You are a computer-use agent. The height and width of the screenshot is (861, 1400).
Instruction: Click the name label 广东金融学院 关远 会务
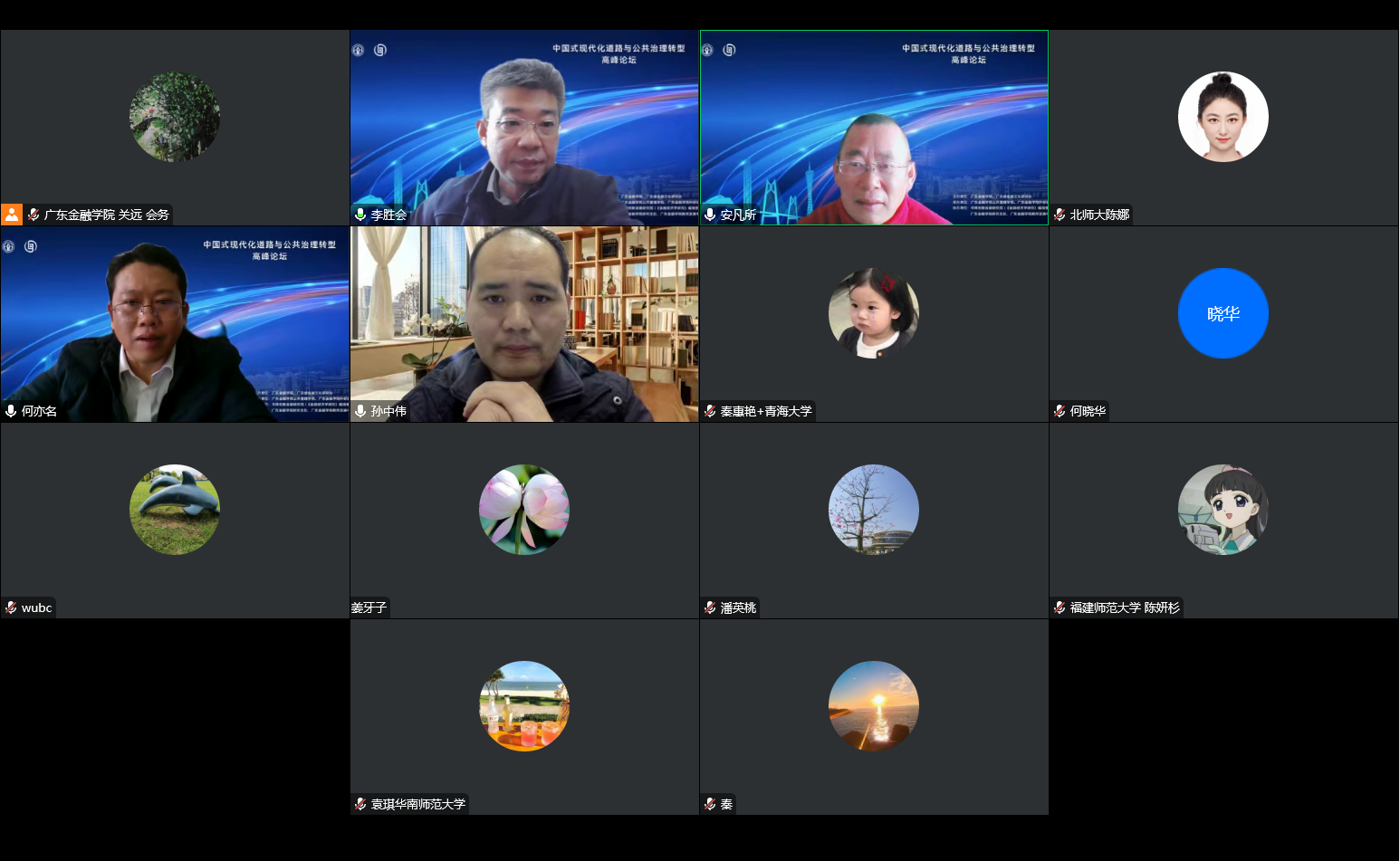pyautogui.click(x=106, y=215)
